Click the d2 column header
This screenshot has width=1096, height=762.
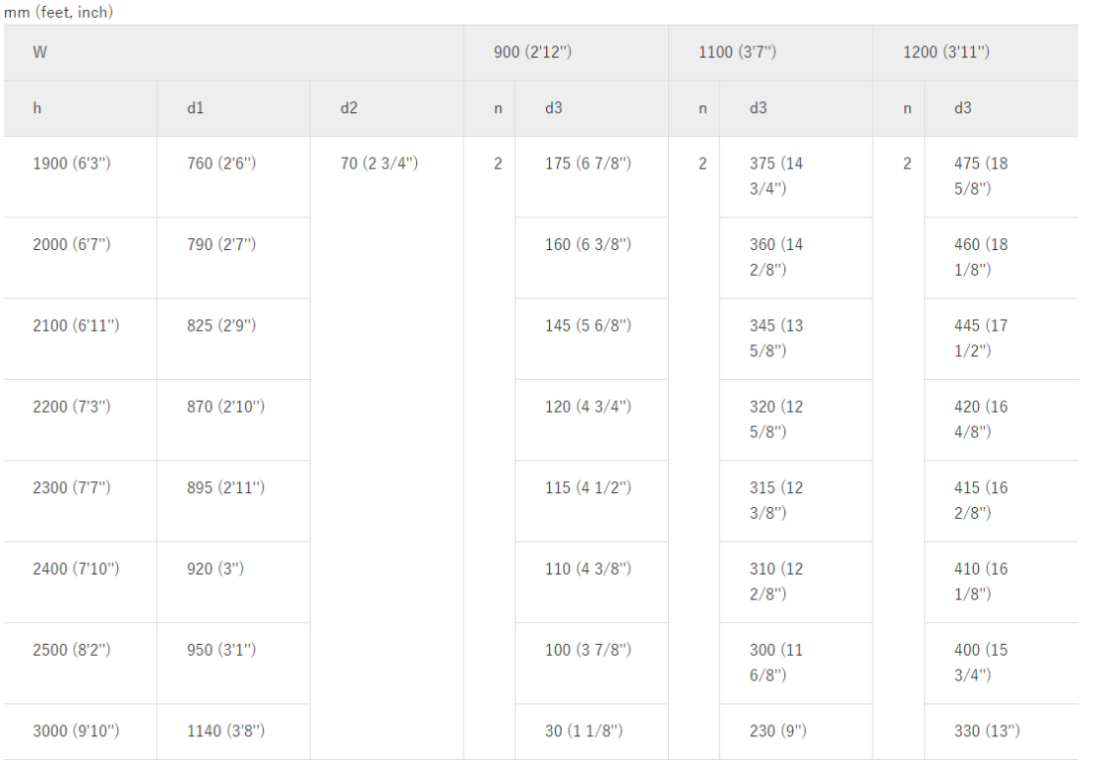[x=349, y=108]
